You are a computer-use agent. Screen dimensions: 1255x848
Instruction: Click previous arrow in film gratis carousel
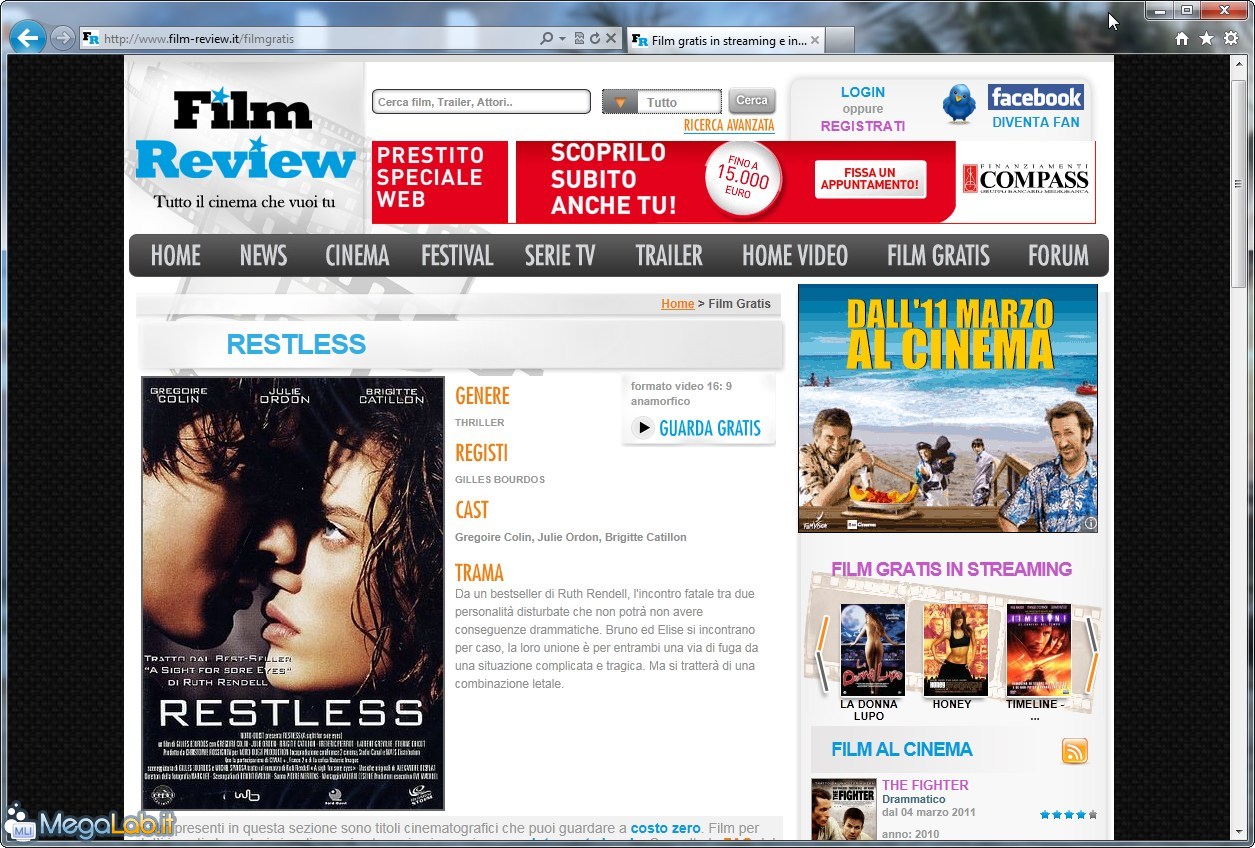pos(823,655)
